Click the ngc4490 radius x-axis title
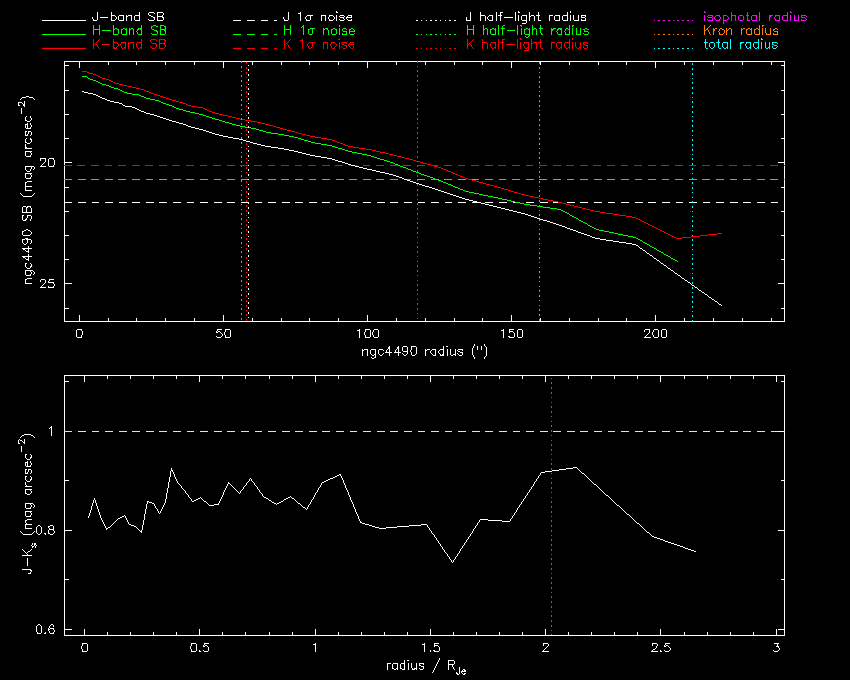 pos(424,353)
